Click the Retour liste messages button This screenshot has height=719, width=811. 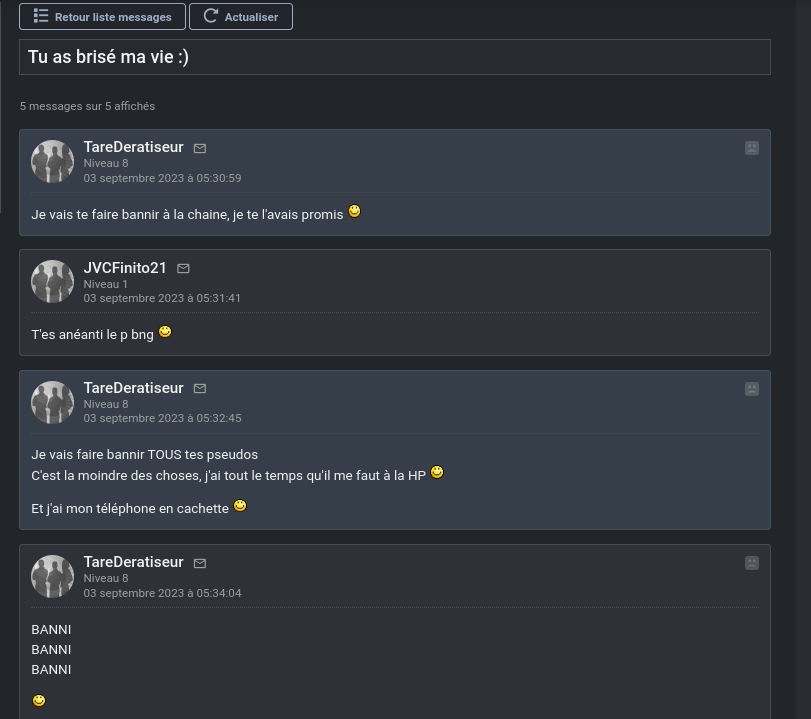tap(102, 17)
